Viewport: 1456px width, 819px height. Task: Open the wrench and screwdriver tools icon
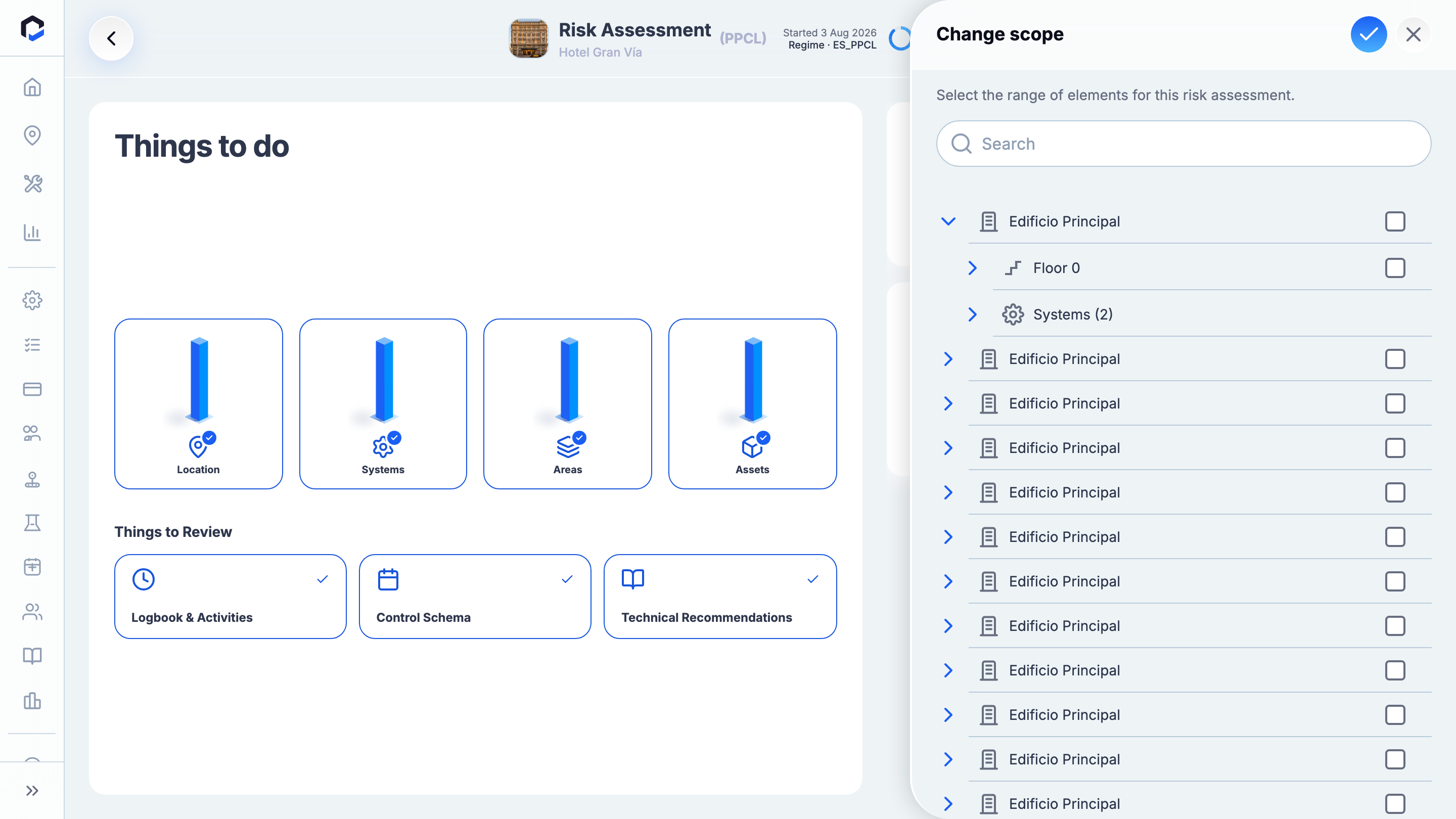coord(32,184)
